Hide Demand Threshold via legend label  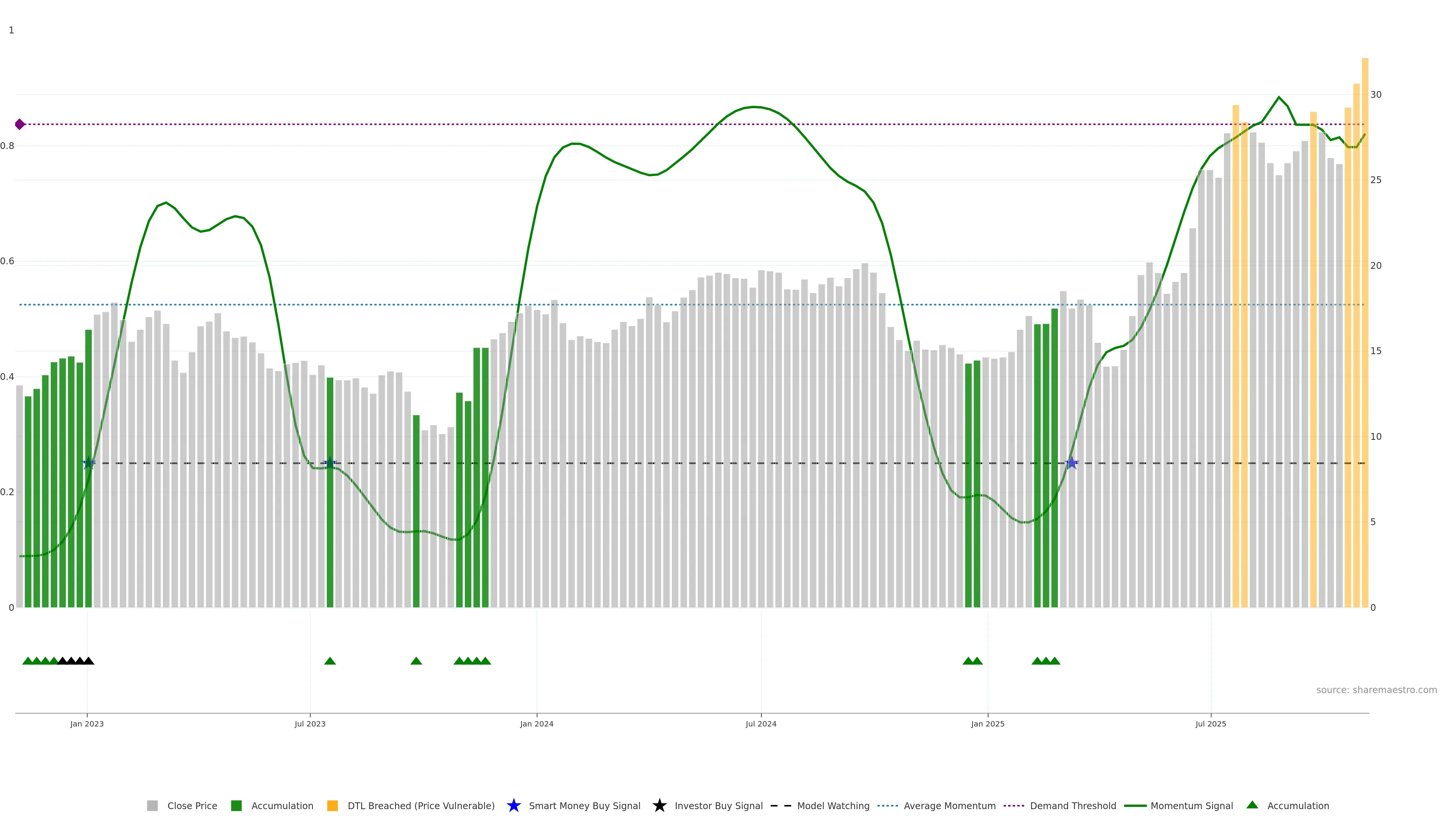coord(1072,806)
